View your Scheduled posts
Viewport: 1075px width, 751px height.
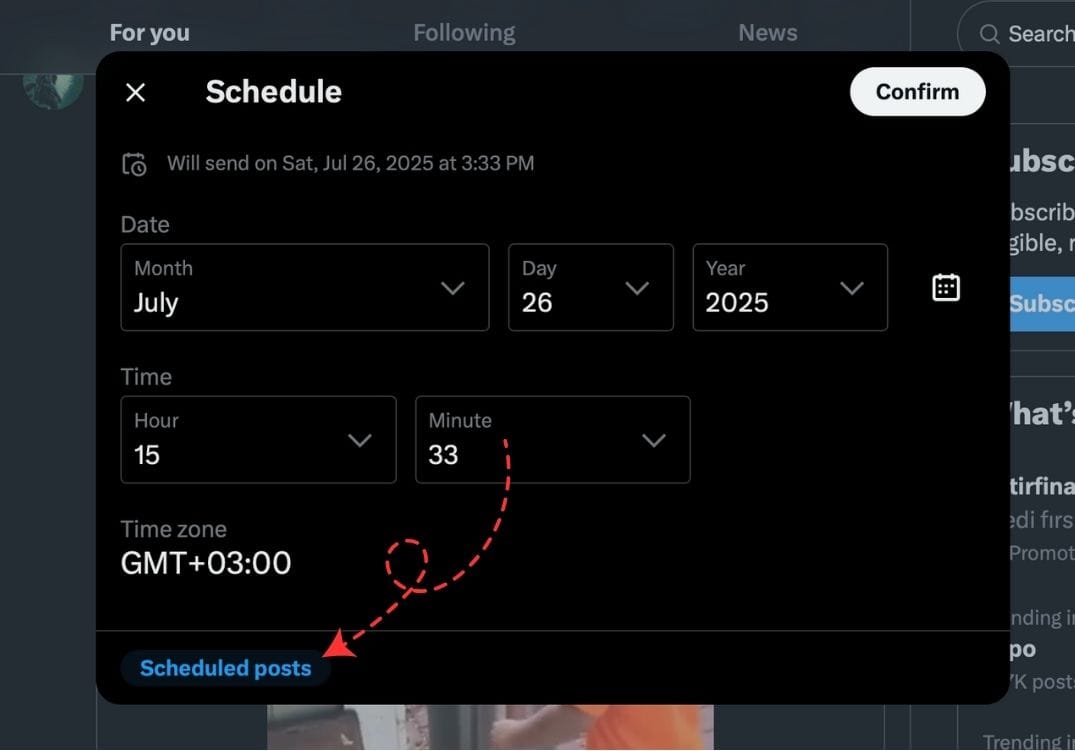coord(225,667)
